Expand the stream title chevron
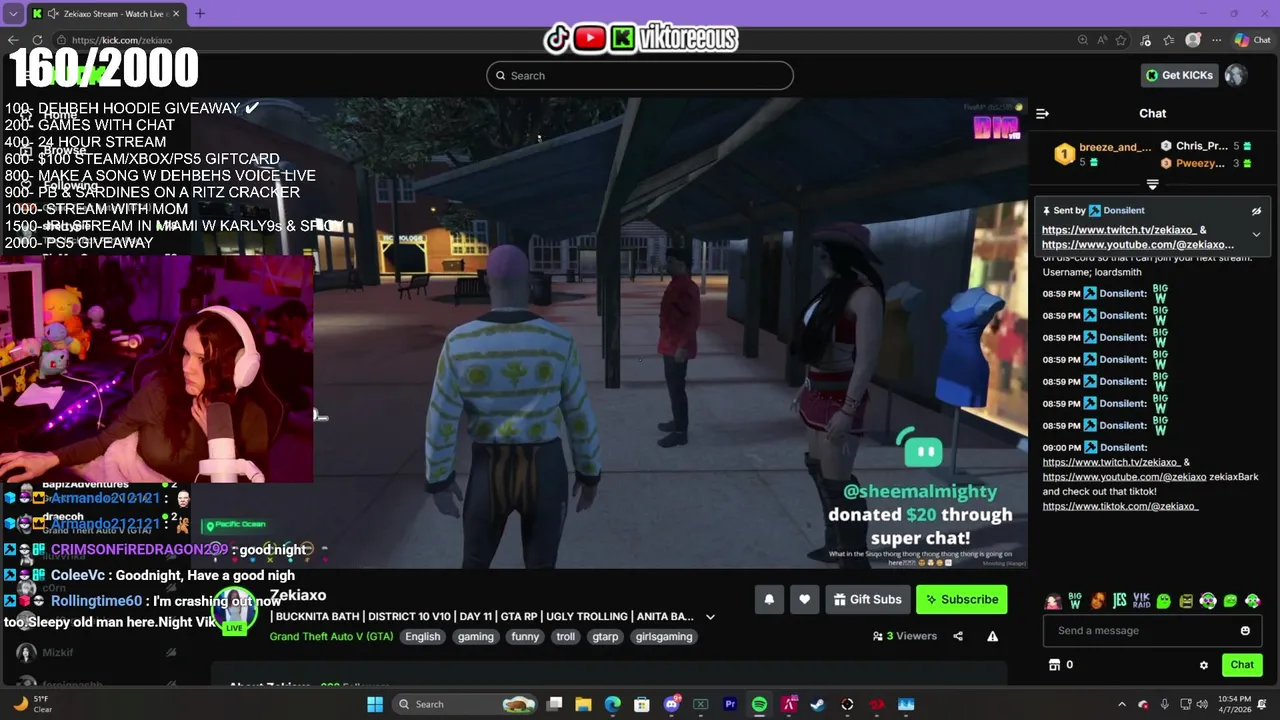 (x=710, y=617)
